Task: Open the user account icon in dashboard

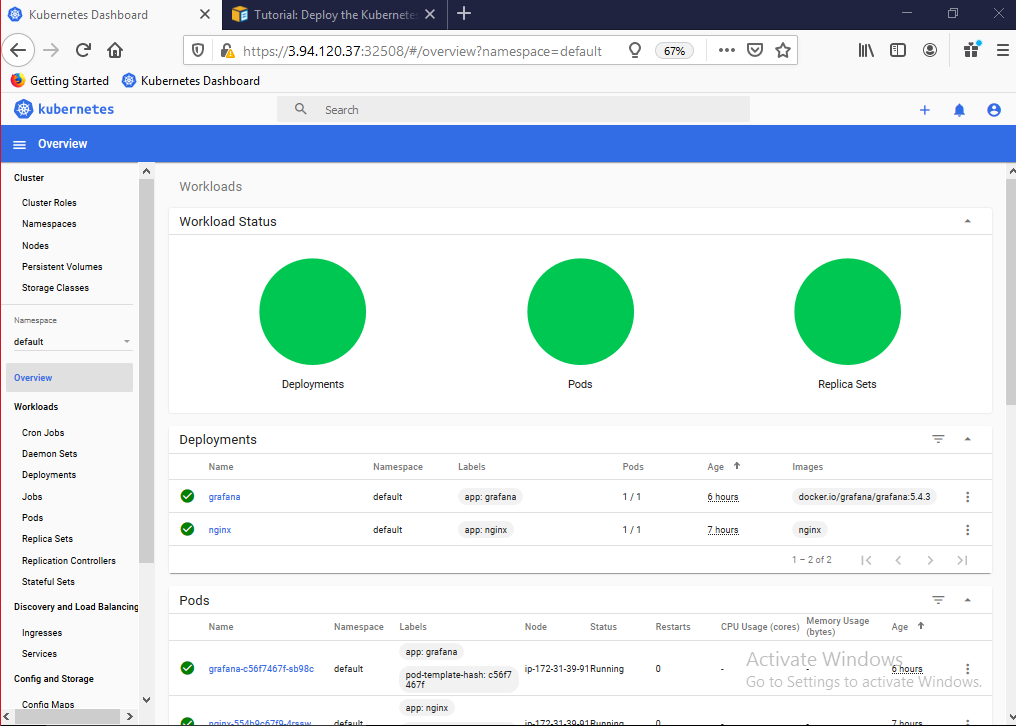Action: [x=994, y=110]
